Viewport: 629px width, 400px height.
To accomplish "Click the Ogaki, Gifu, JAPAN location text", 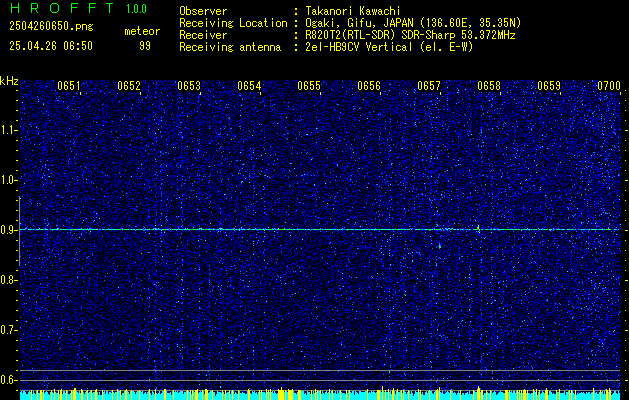I will [413, 23].
